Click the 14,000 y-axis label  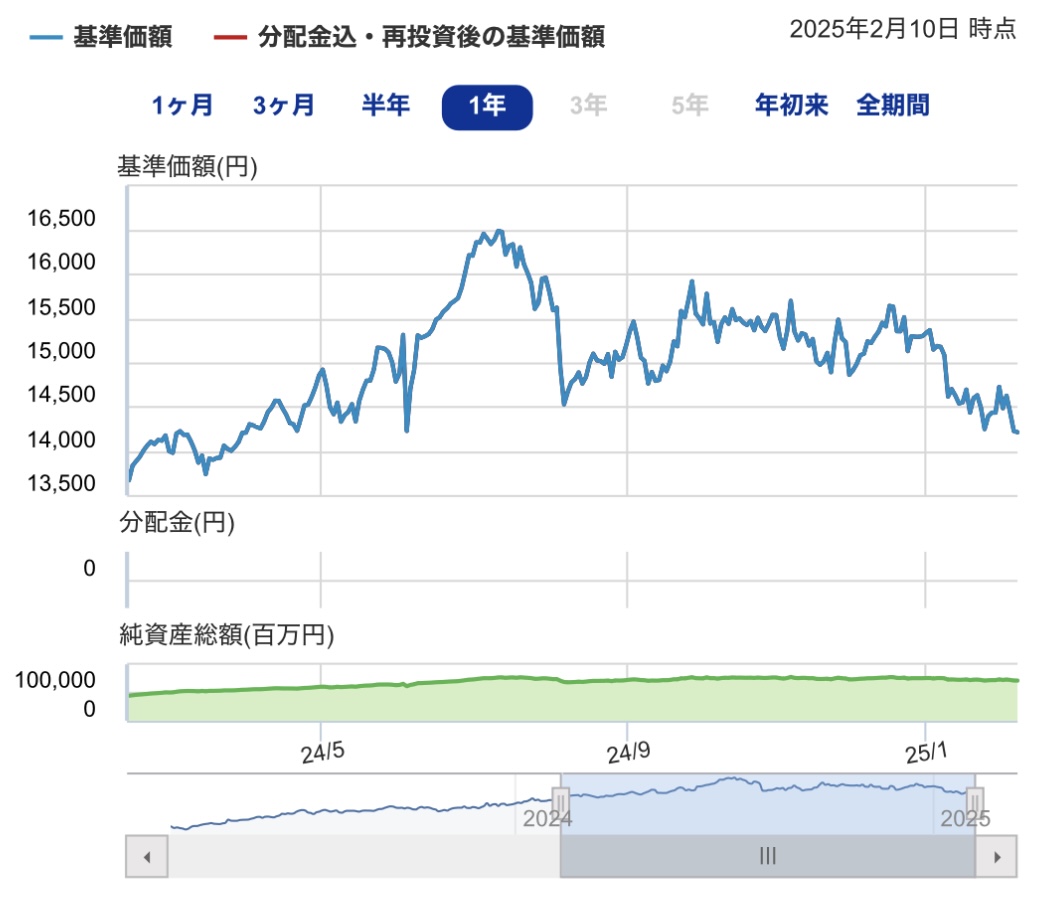pos(61,440)
